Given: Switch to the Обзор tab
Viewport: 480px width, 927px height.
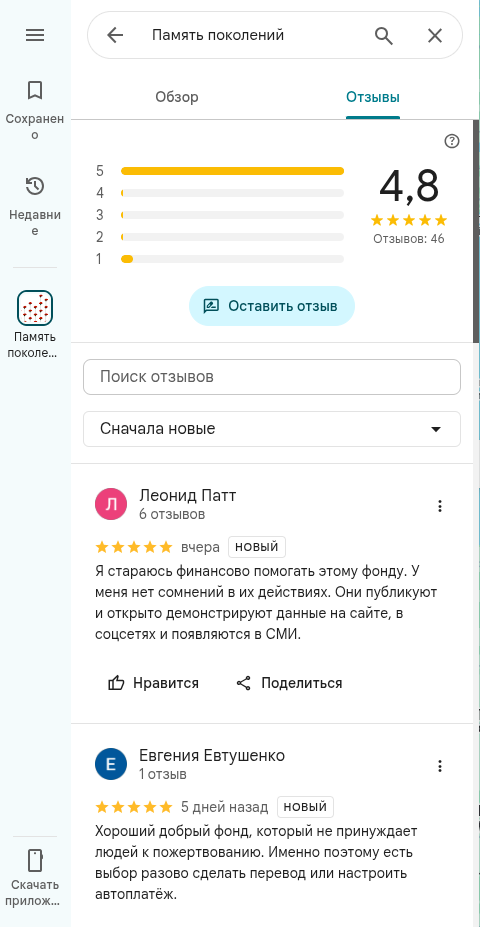Looking at the screenshot, I should click(177, 98).
